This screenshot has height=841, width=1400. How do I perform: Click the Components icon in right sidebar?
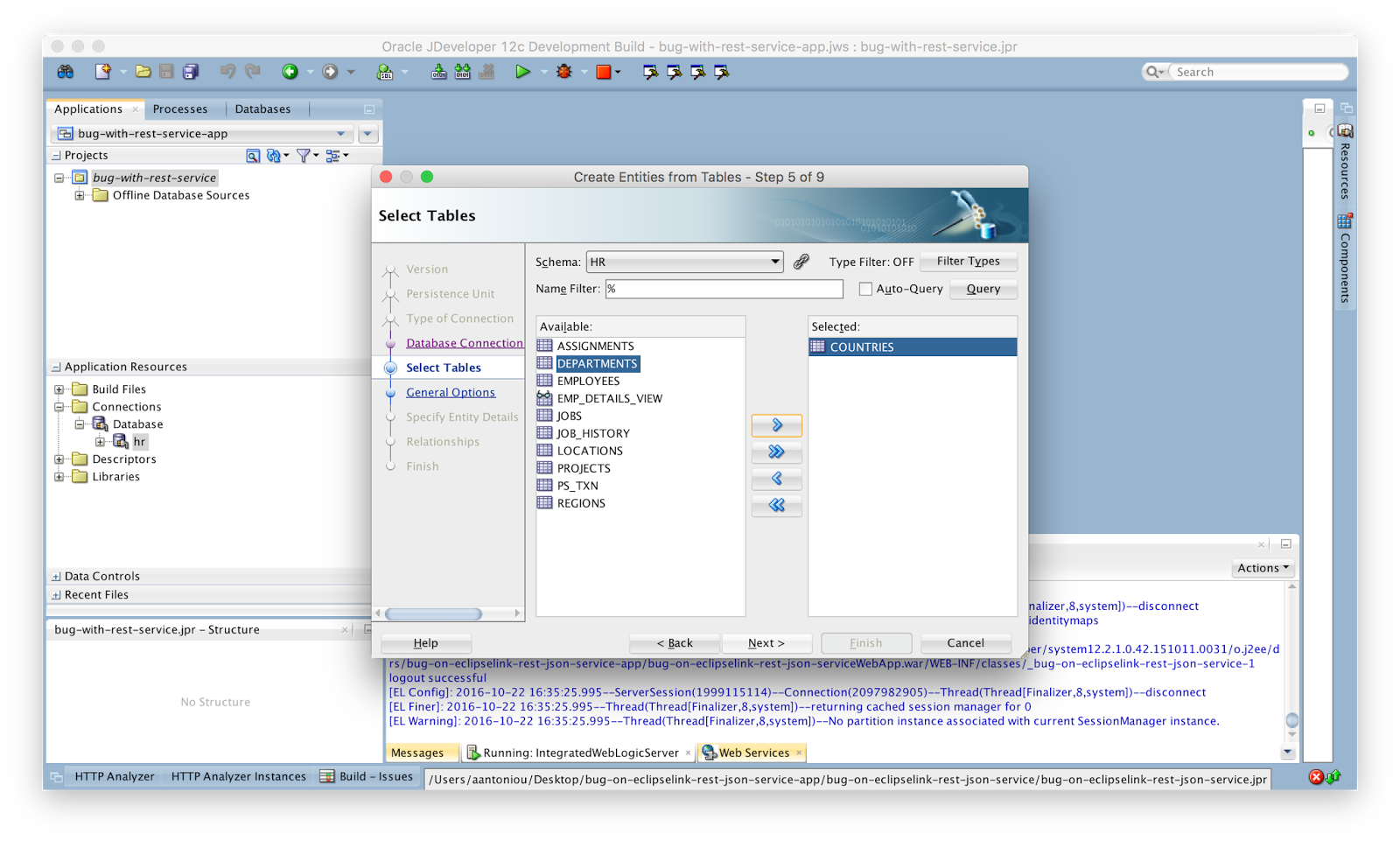[1345, 221]
